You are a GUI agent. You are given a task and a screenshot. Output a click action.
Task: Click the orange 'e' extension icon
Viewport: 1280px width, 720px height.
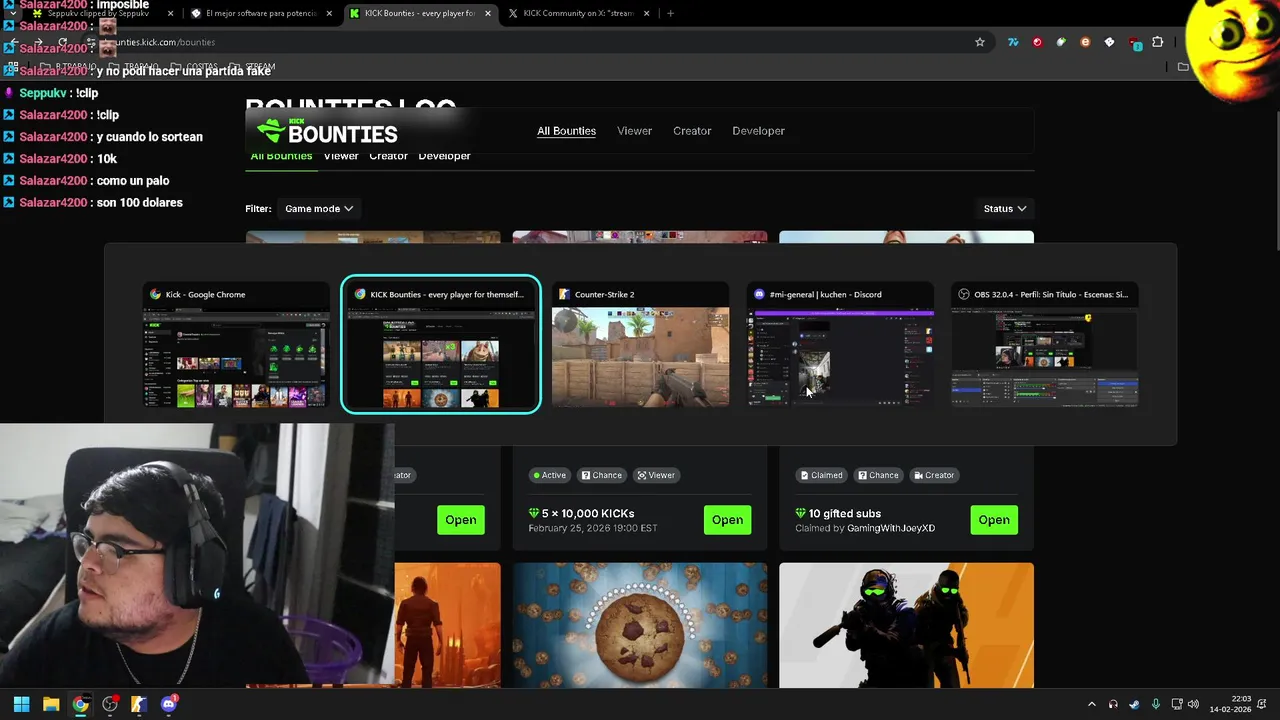click(x=1085, y=42)
